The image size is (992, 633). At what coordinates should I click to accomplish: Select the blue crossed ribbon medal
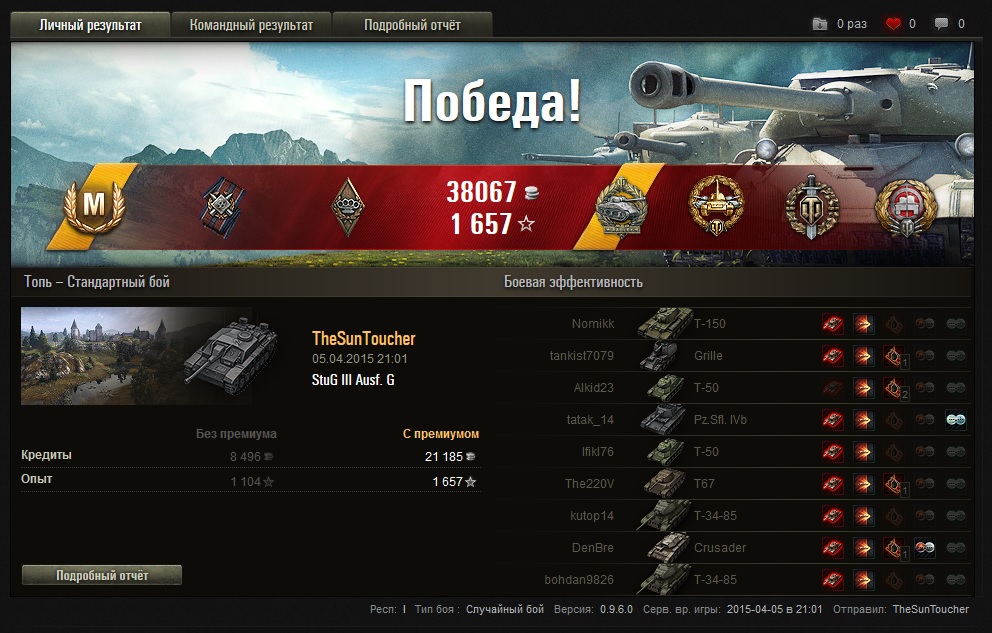click(223, 207)
